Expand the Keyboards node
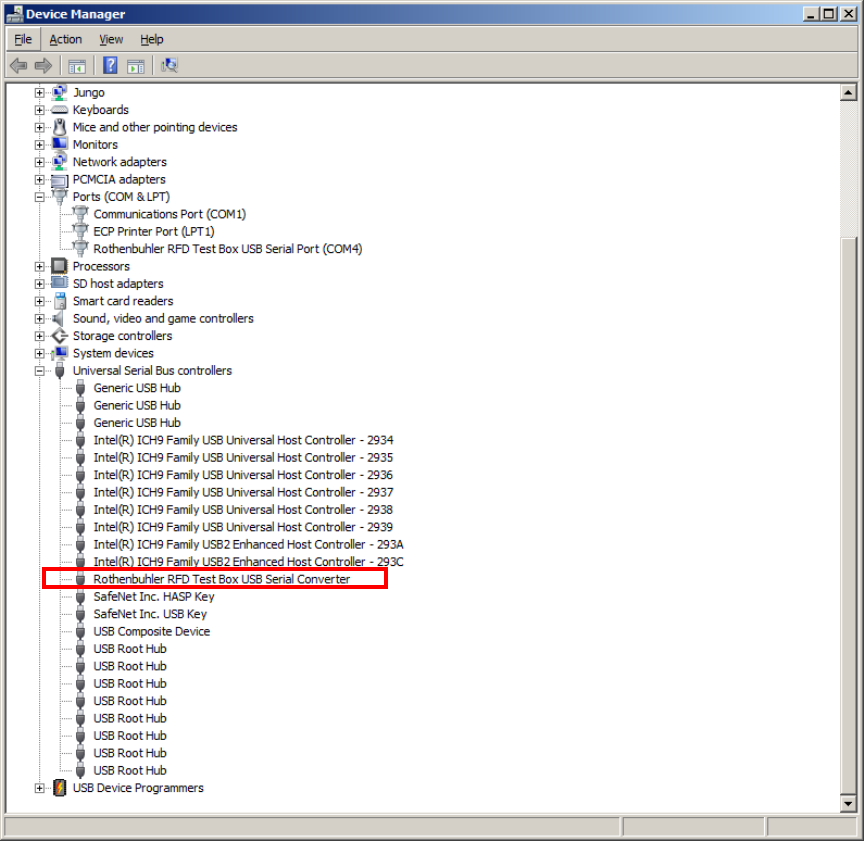 click(39, 110)
